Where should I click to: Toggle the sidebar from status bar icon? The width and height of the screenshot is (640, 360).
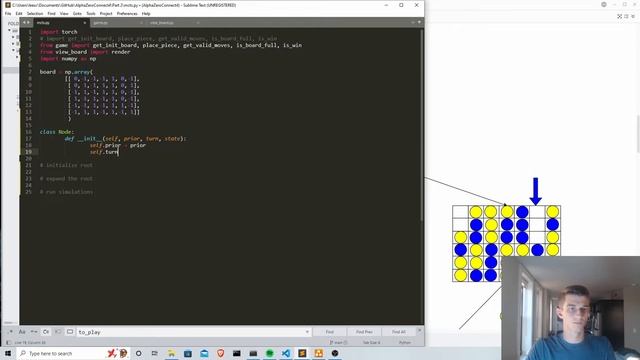pos(9,342)
